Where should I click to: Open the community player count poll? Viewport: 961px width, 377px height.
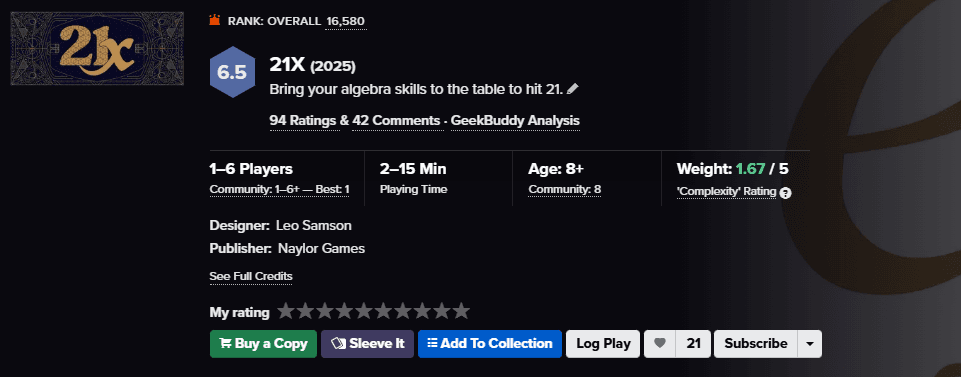tap(279, 189)
